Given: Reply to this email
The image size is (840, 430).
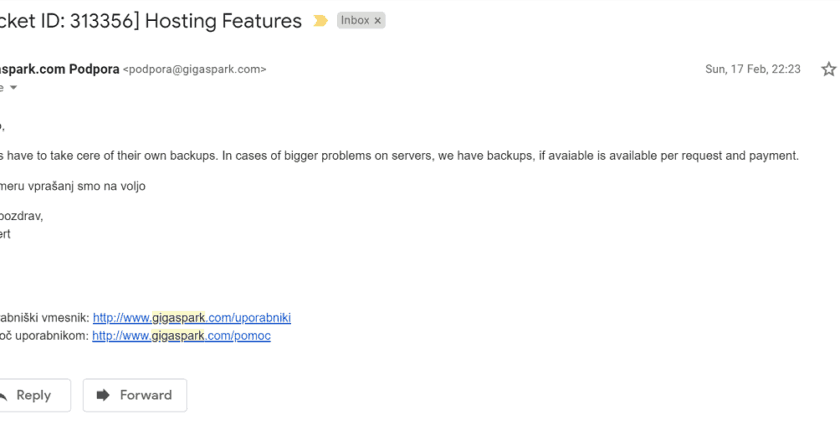Looking at the screenshot, I should point(32,395).
